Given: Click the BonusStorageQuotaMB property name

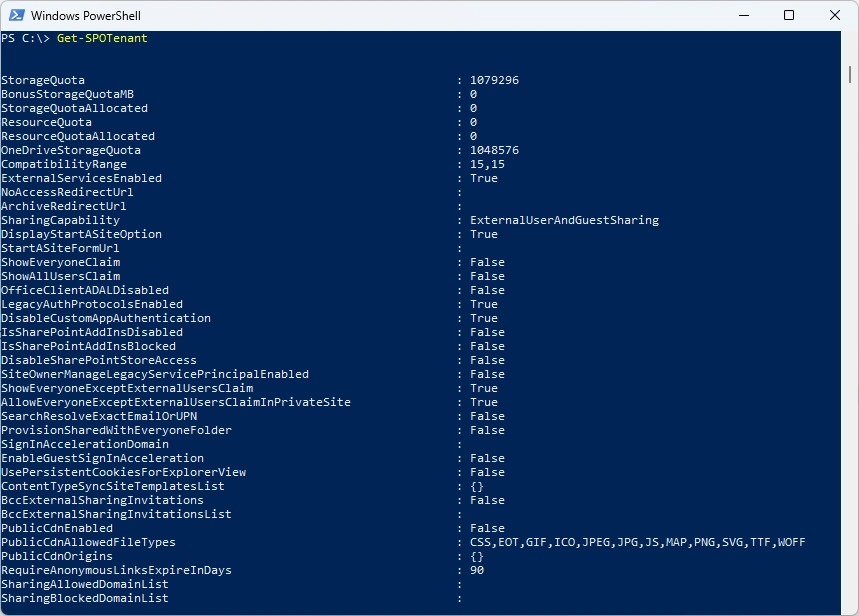Looking at the screenshot, I should click(x=67, y=94).
